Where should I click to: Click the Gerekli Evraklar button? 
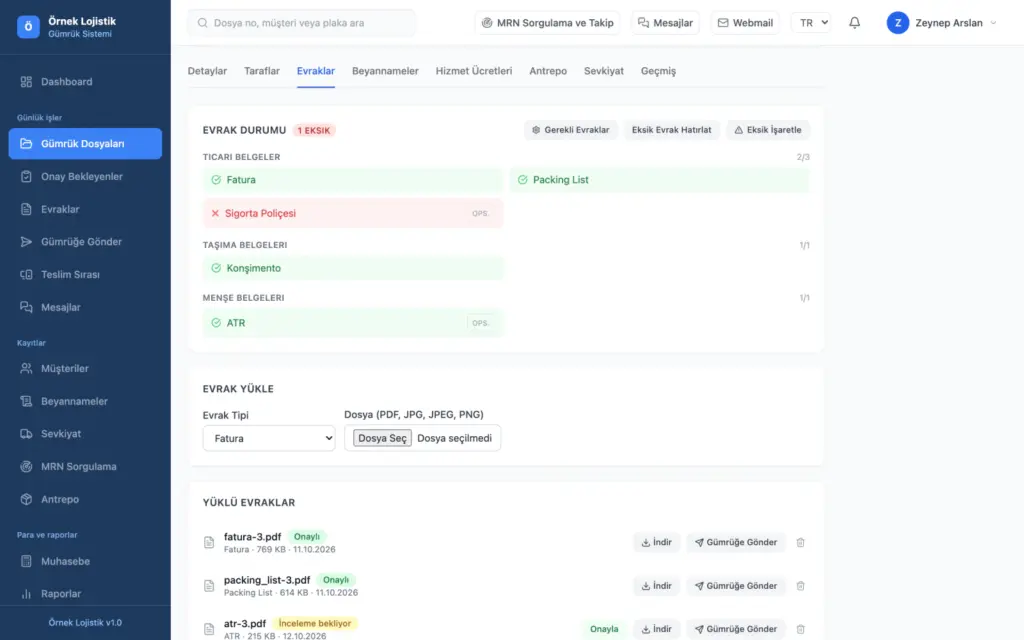pos(571,130)
